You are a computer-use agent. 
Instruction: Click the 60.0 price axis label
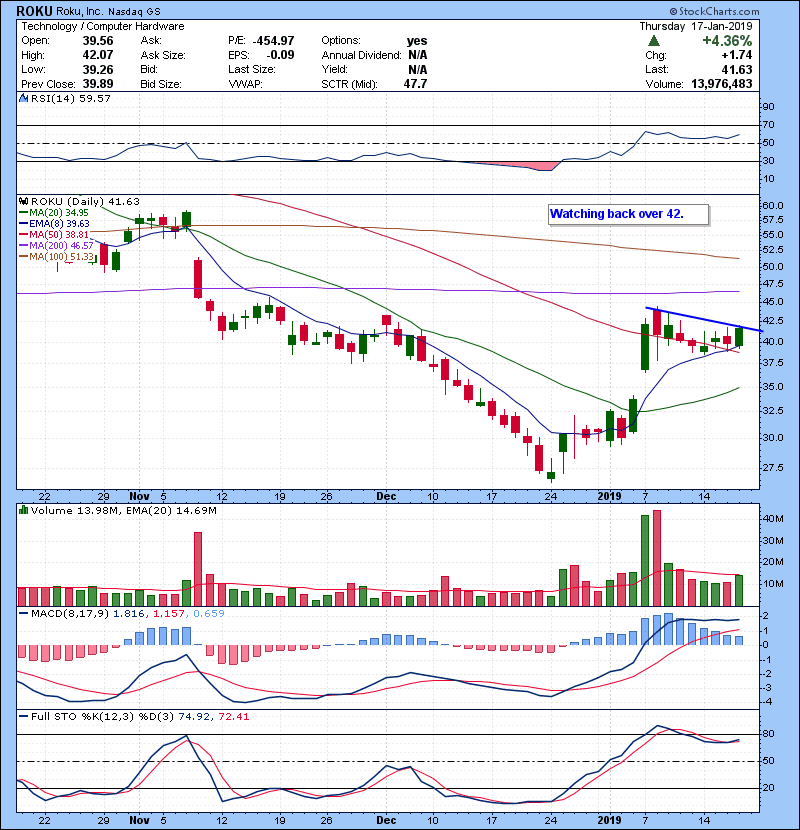[x=774, y=206]
